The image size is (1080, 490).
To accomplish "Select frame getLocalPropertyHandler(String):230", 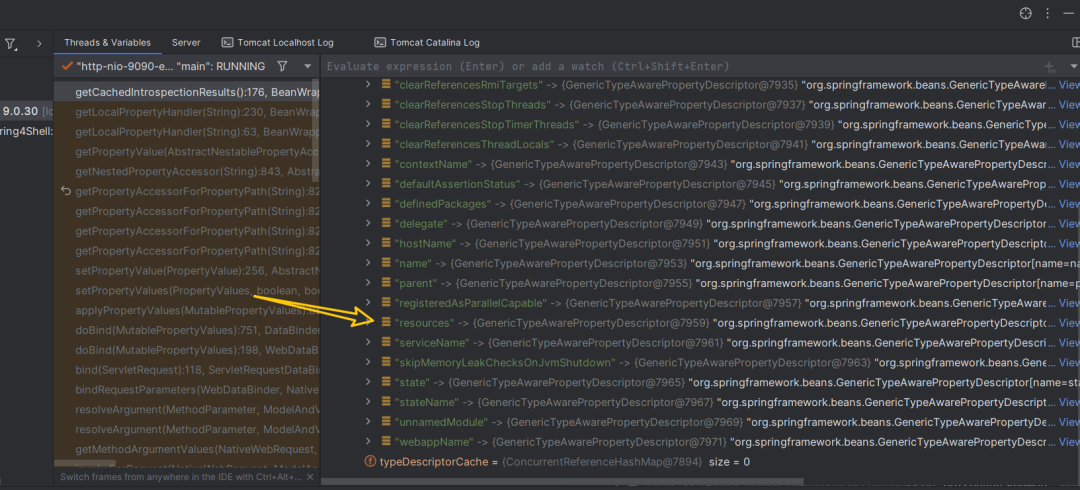I will [x=187, y=112].
